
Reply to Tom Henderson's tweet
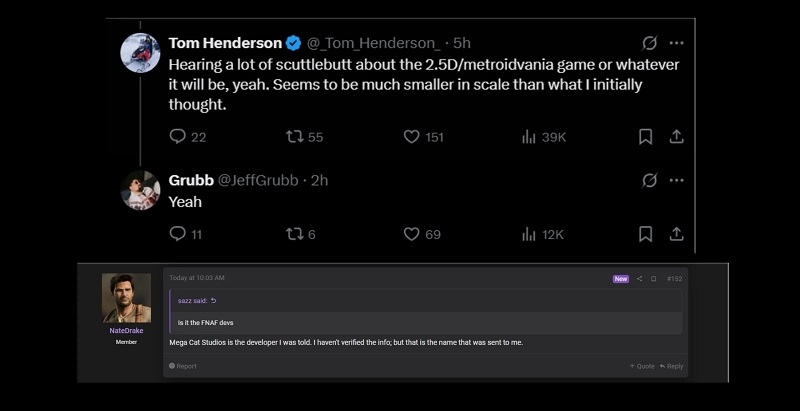pyautogui.click(x=178, y=137)
